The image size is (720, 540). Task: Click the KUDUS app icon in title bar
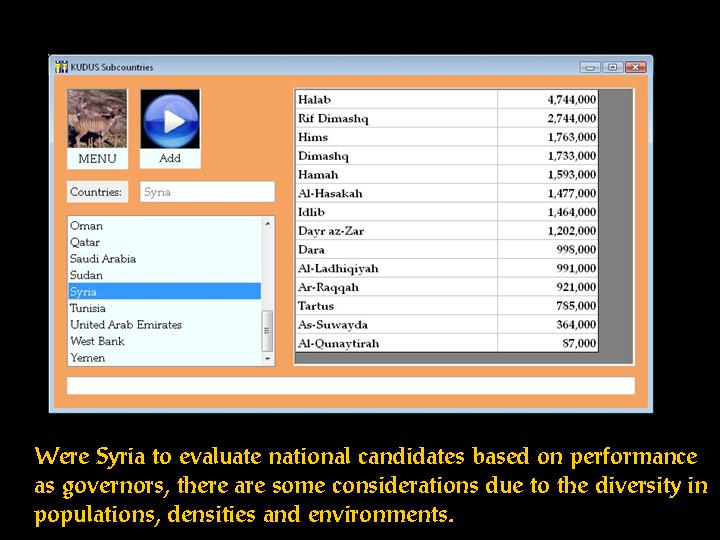(x=61, y=67)
